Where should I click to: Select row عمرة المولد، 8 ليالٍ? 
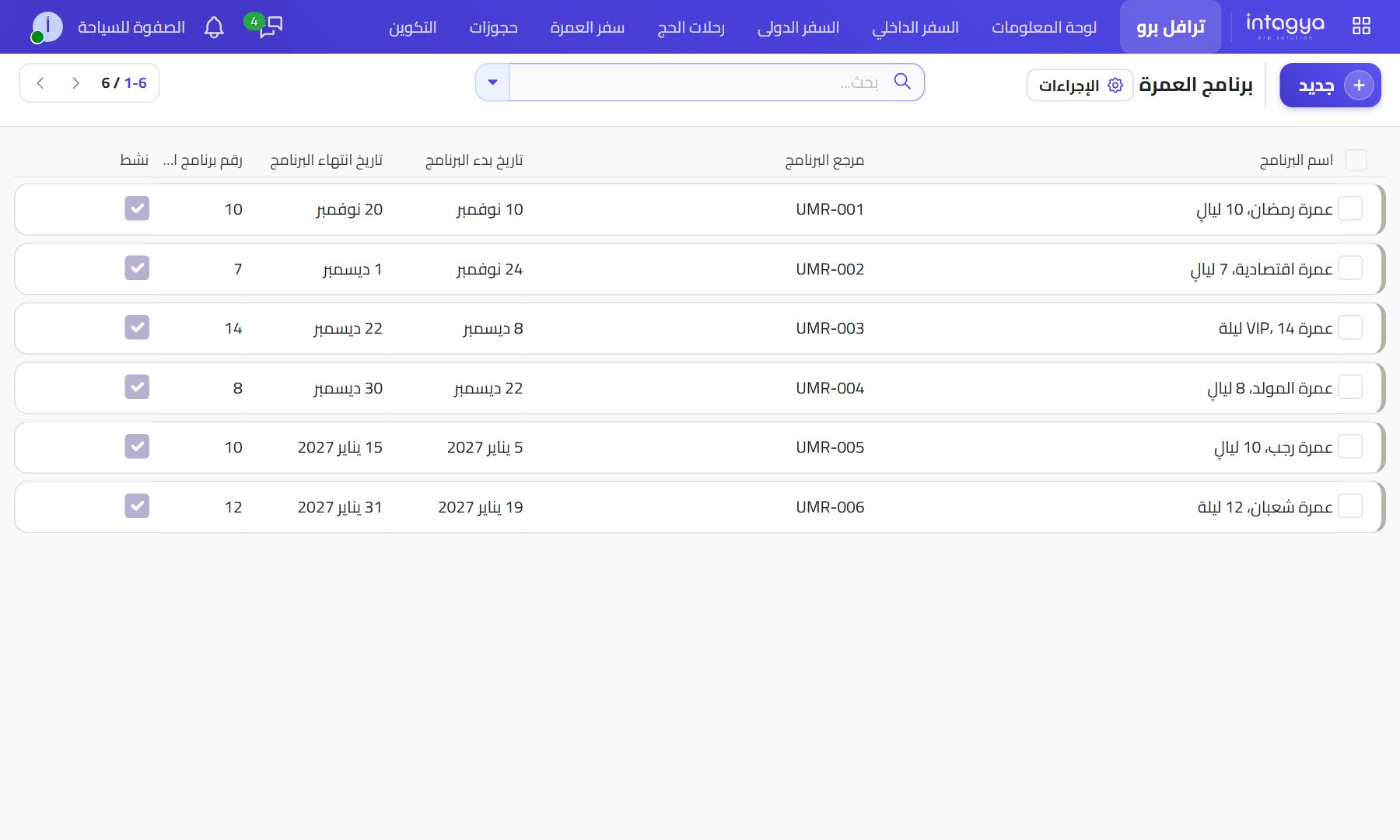[x=1351, y=387]
